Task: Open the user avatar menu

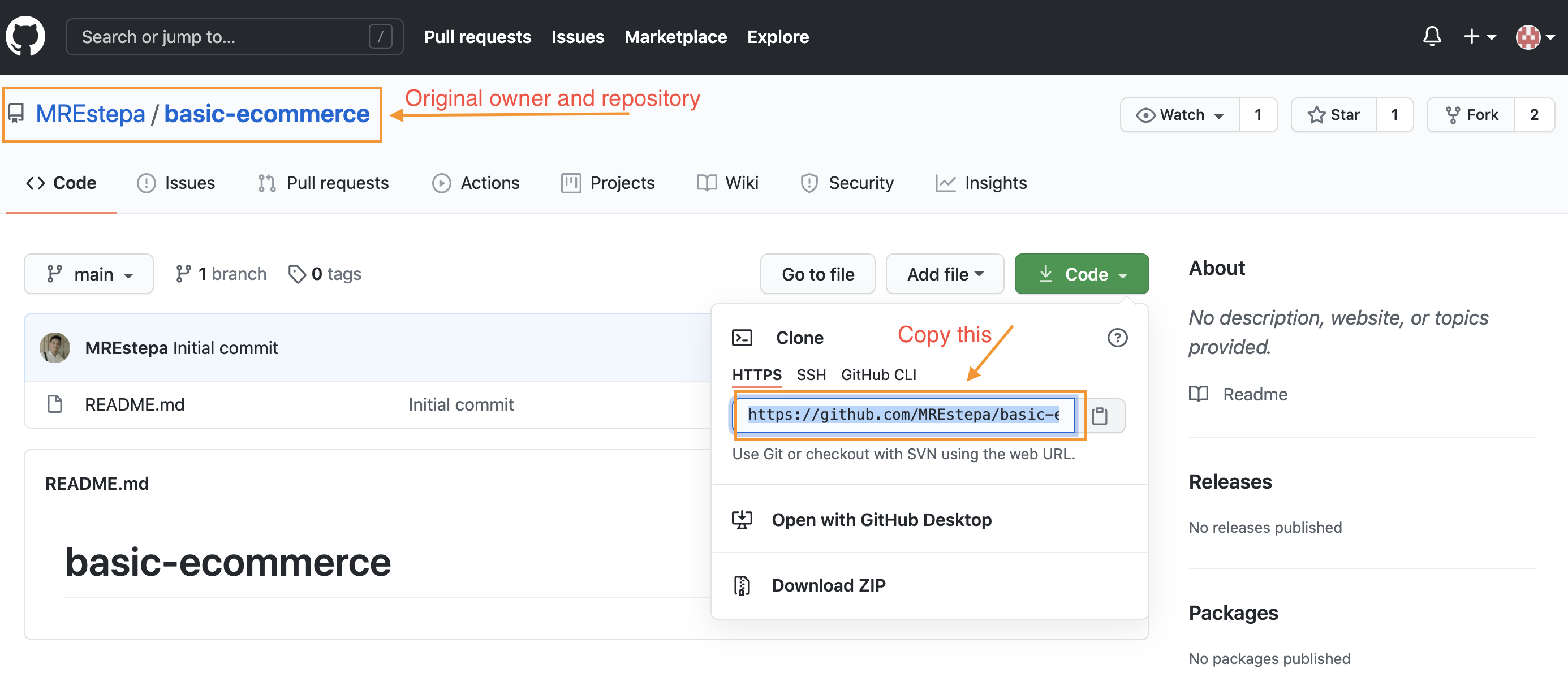Action: (x=1535, y=37)
